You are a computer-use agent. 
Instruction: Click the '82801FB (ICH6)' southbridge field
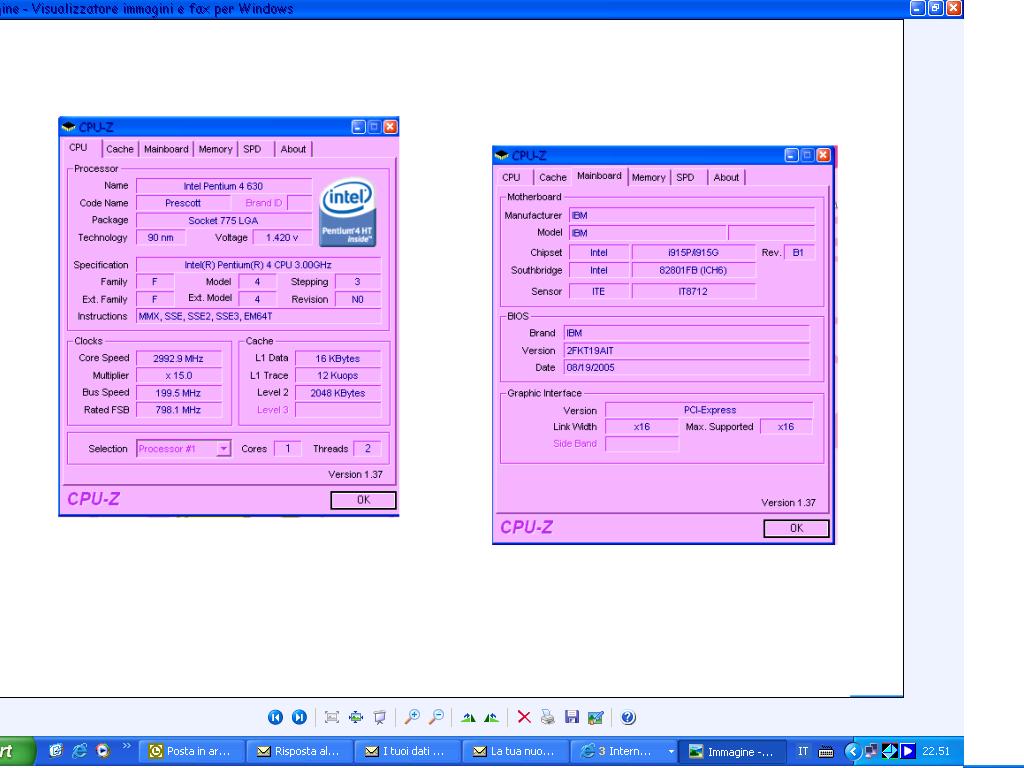point(694,270)
